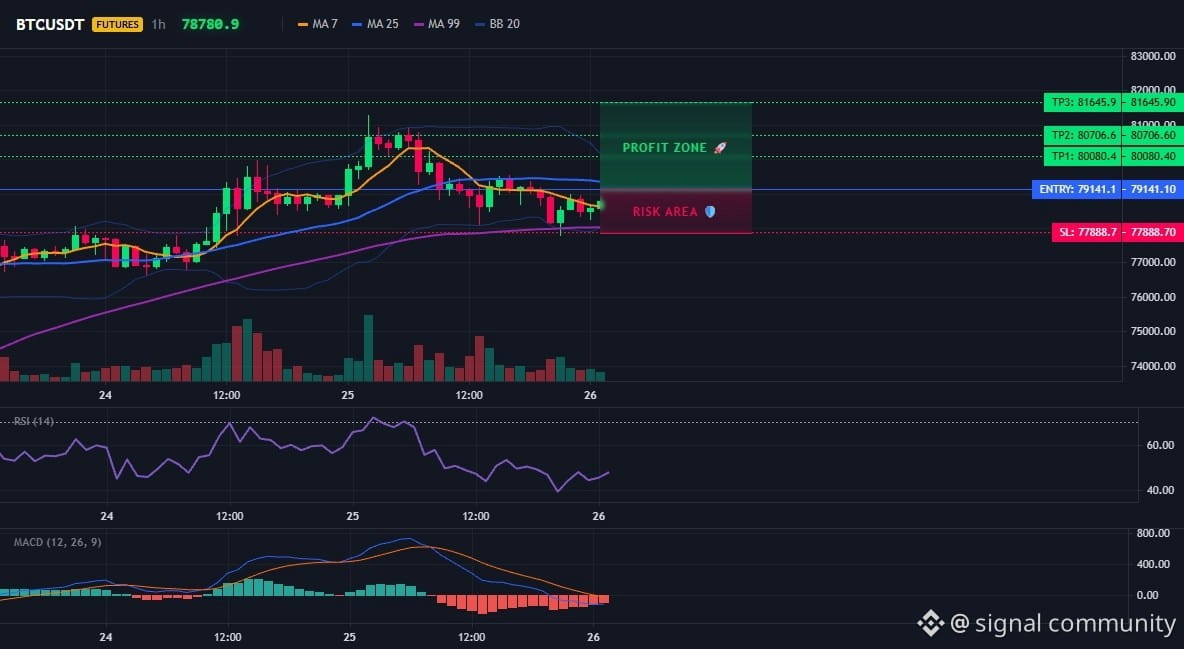Click the orange MA 7 color marker
Screen dimensions: 1184x649
(x=304, y=24)
